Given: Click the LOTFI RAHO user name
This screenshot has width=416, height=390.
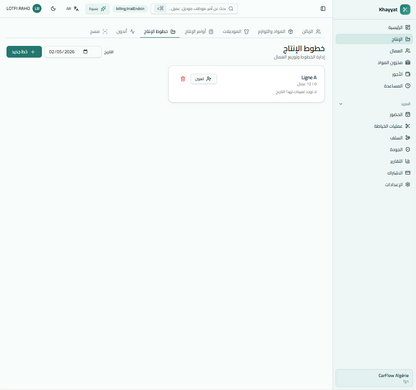Looking at the screenshot, I should point(18,8).
